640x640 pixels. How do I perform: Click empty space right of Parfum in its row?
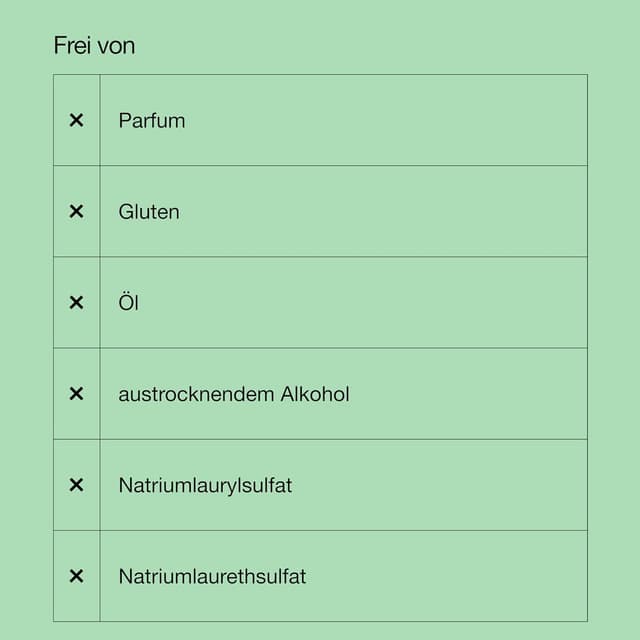pos(400,120)
